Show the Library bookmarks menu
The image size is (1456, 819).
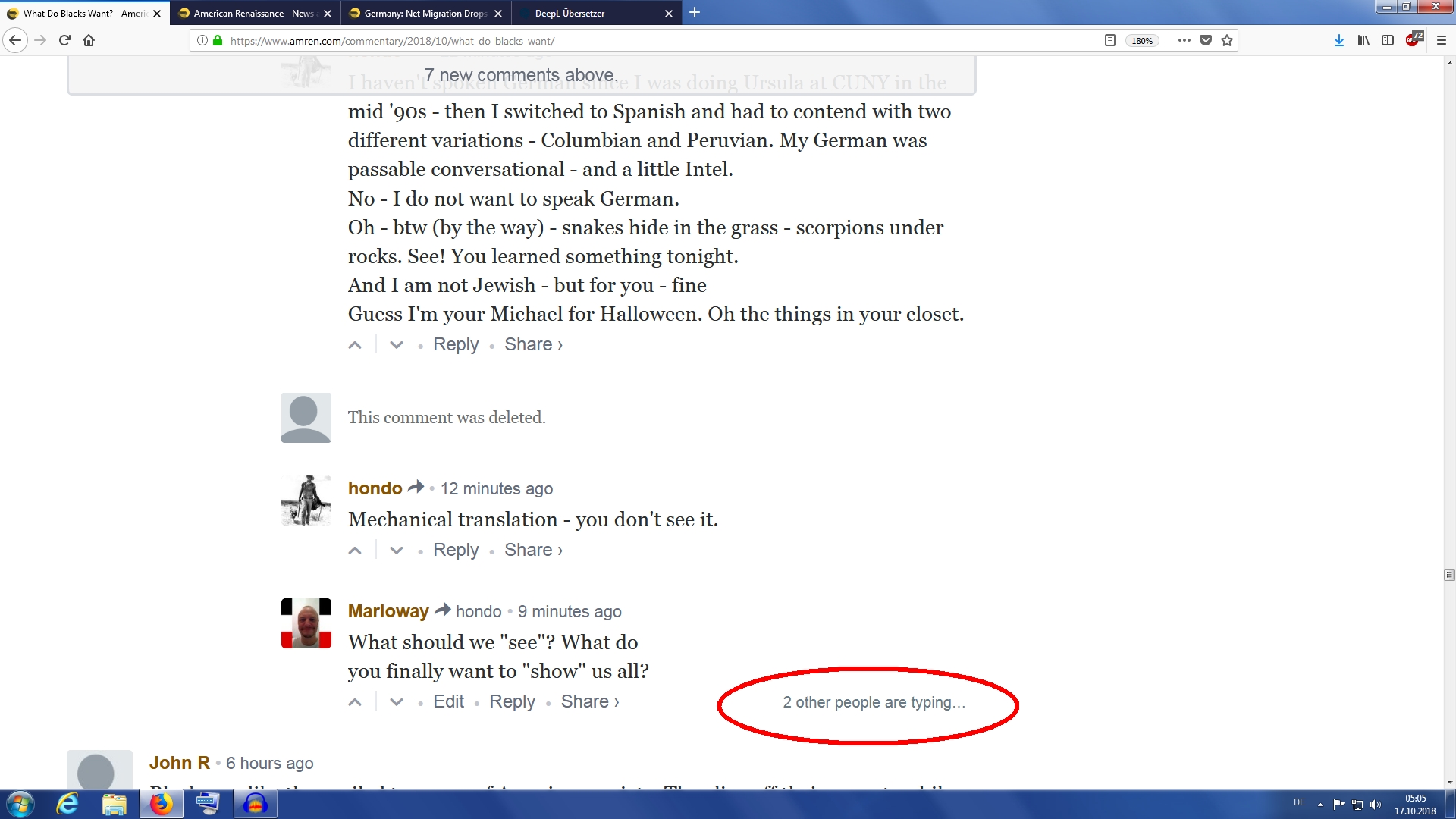(1363, 40)
